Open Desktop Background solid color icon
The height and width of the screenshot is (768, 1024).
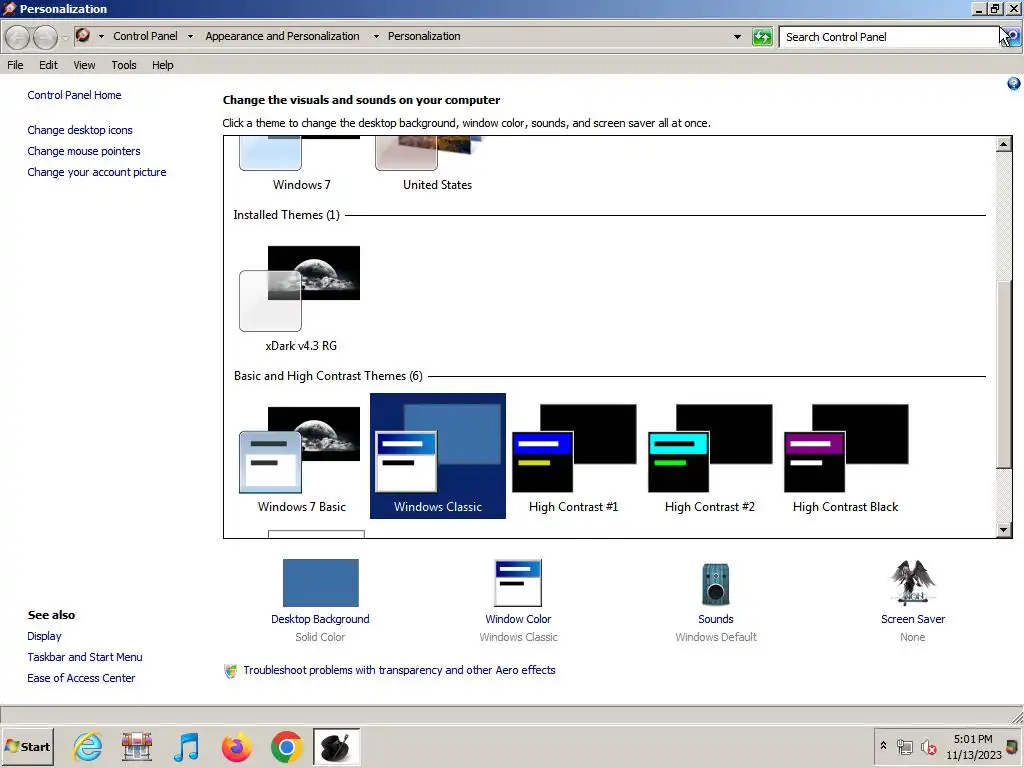321,583
